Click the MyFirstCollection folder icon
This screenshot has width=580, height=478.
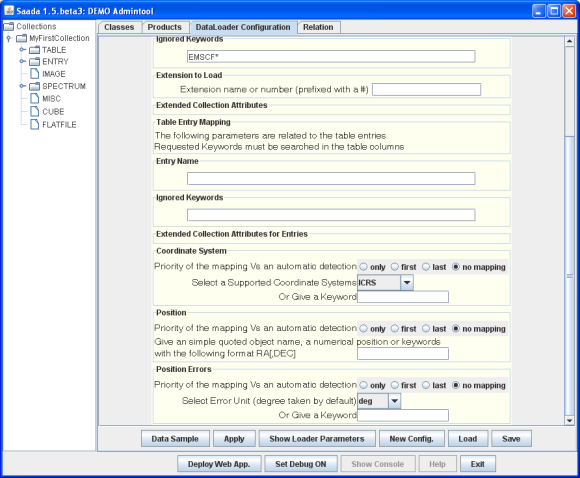[21, 38]
